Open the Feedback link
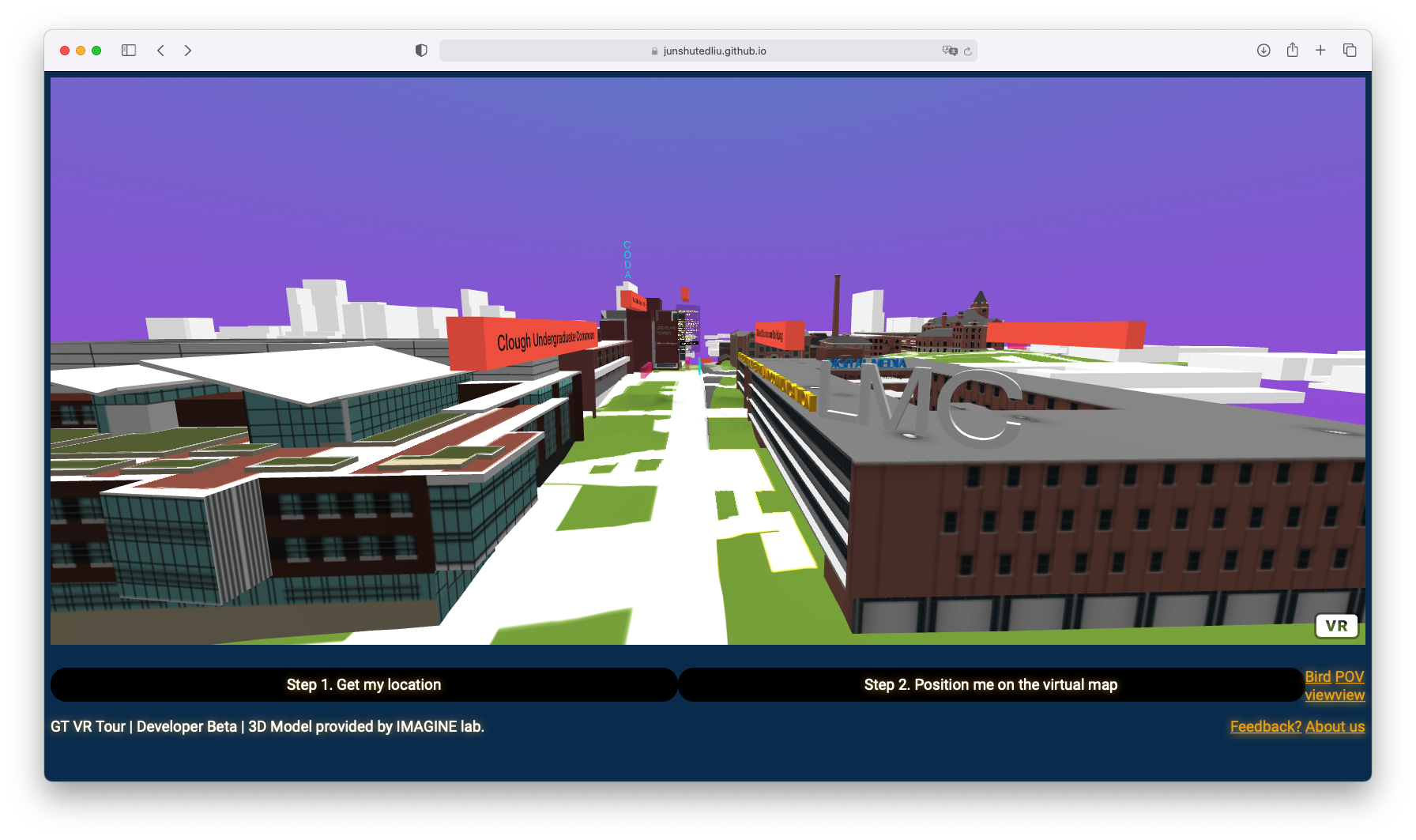 1265,726
